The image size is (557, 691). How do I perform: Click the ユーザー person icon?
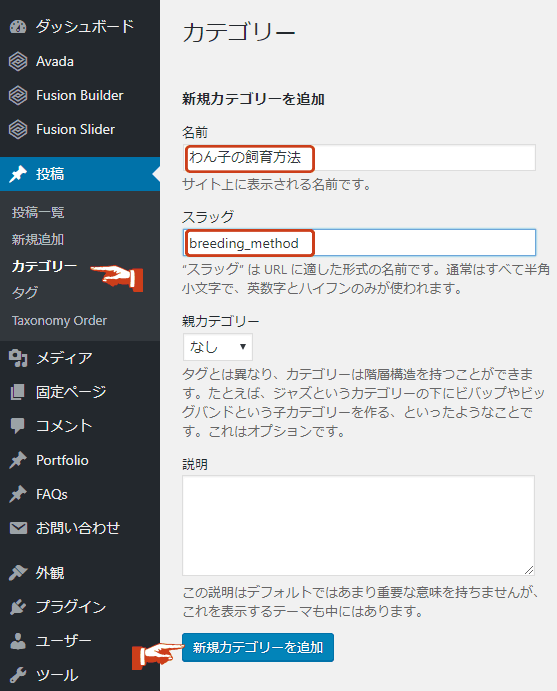point(18,641)
